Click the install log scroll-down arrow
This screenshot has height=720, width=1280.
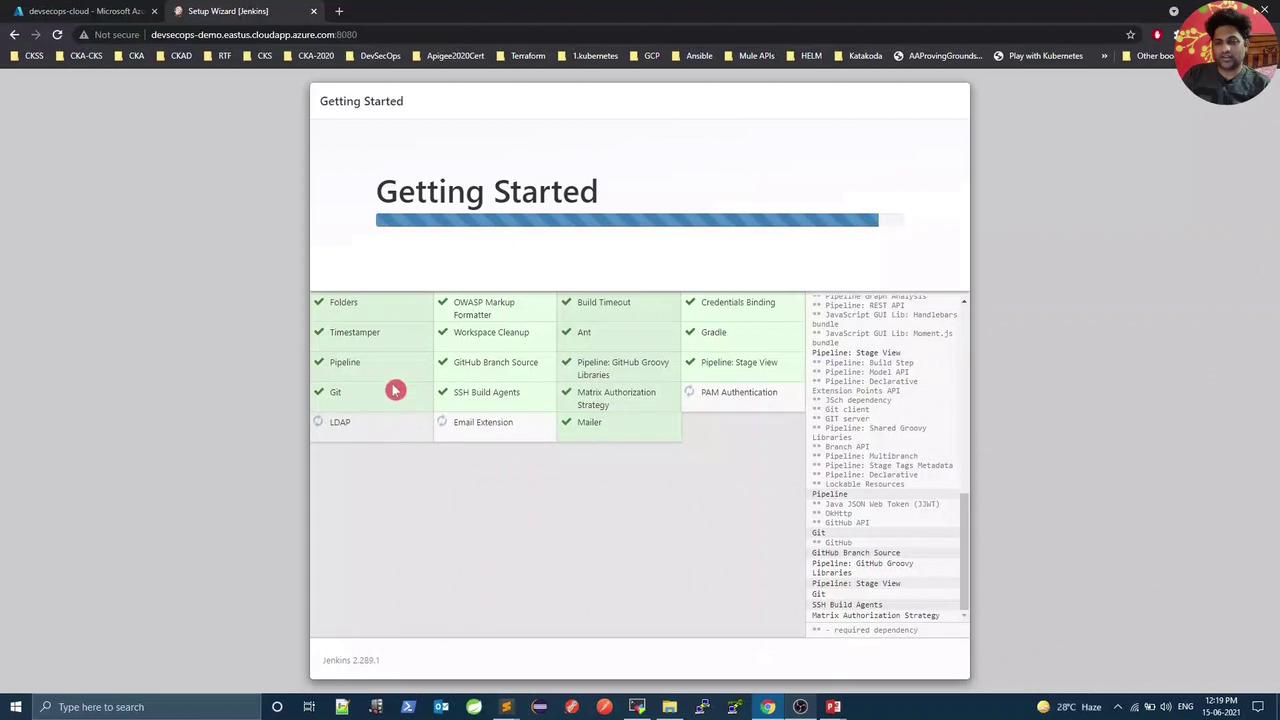[964, 615]
